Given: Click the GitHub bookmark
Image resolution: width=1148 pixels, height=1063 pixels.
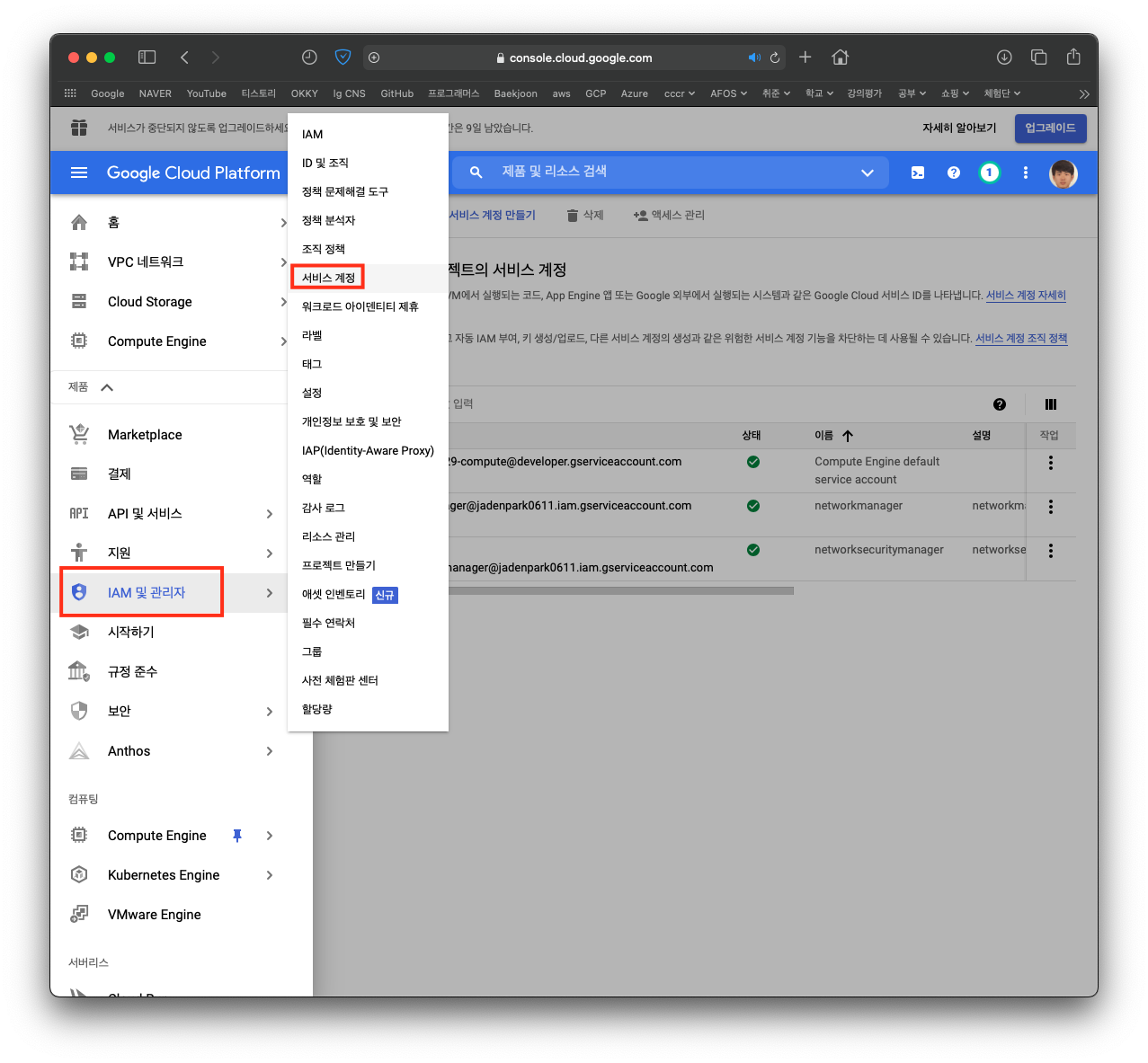Looking at the screenshot, I should (396, 93).
